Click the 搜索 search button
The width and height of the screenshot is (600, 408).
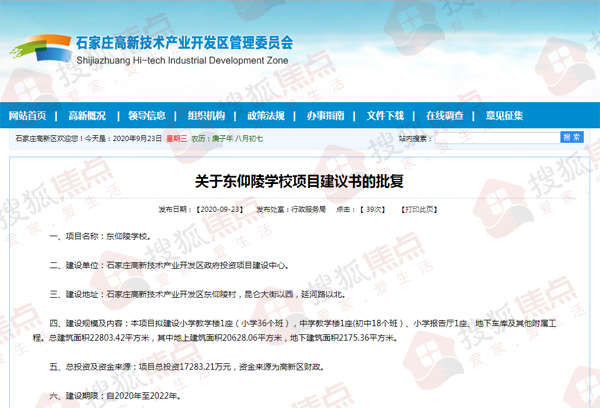(572, 137)
